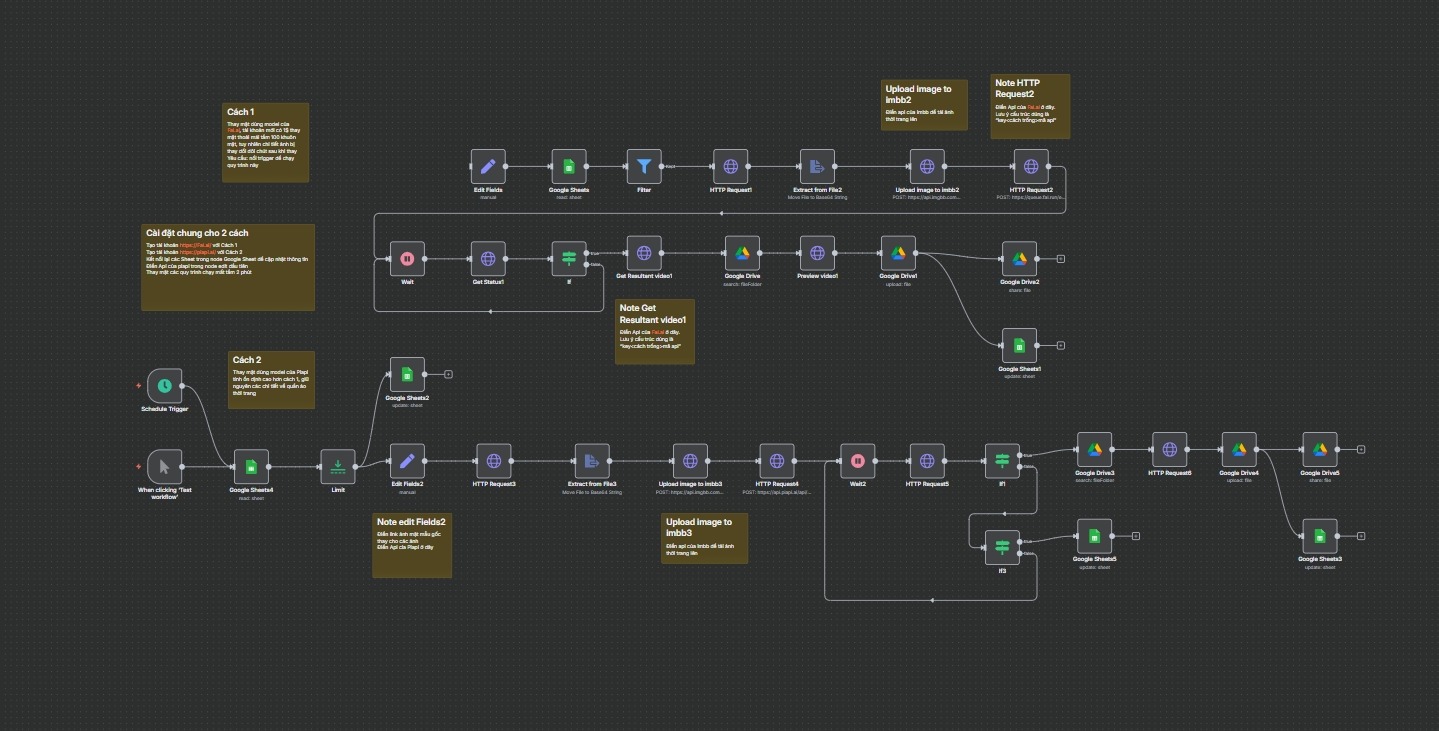Click the true output of the If1 node

(x=1021, y=454)
